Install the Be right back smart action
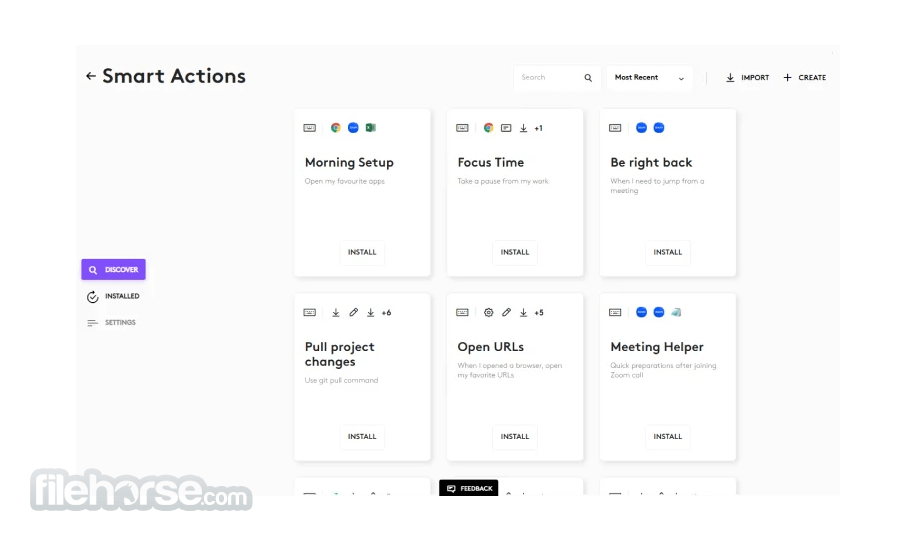 pyautogui.click(x=667, y=252)
